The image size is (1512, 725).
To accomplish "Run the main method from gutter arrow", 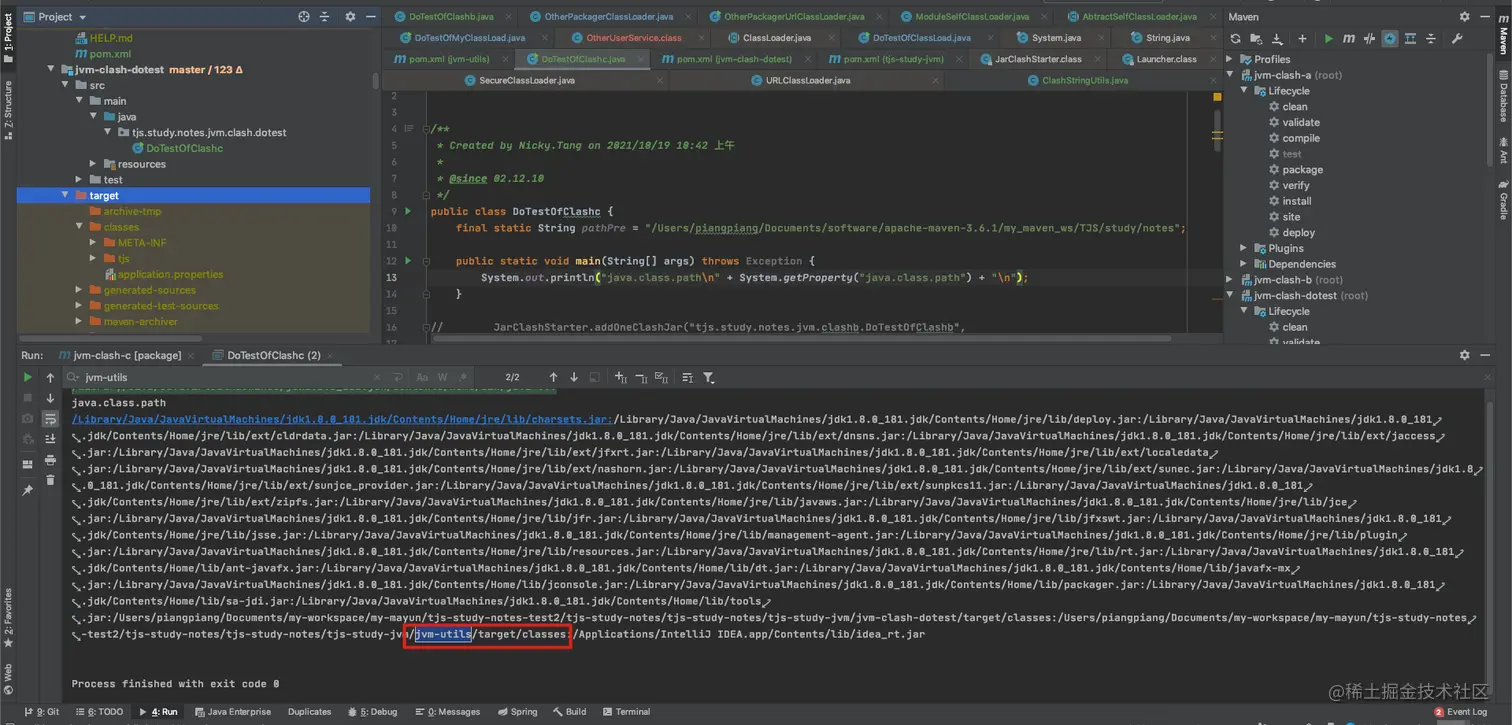I will pyautogui.click(x=408, y=261).
